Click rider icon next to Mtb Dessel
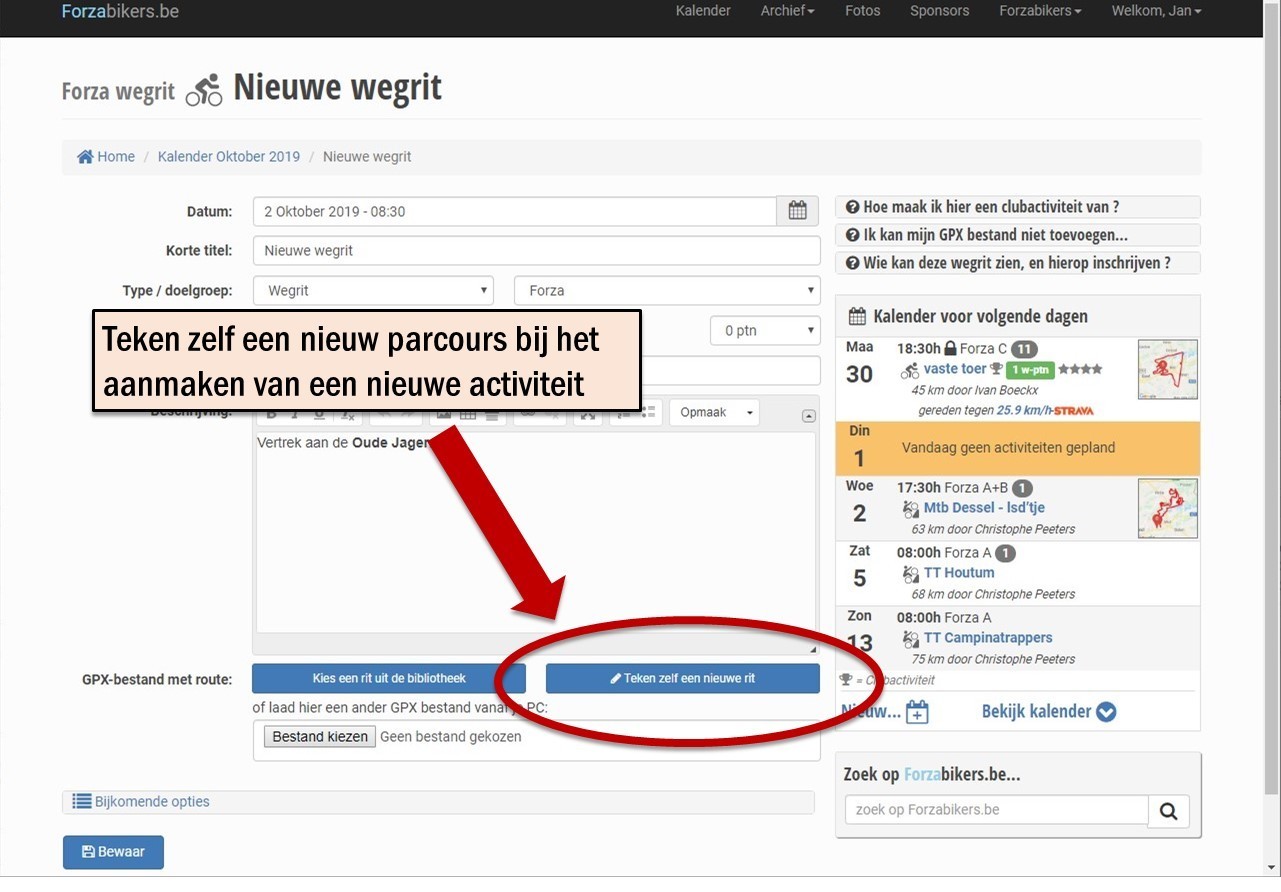 pyautogui.click(x=910, y=509)
